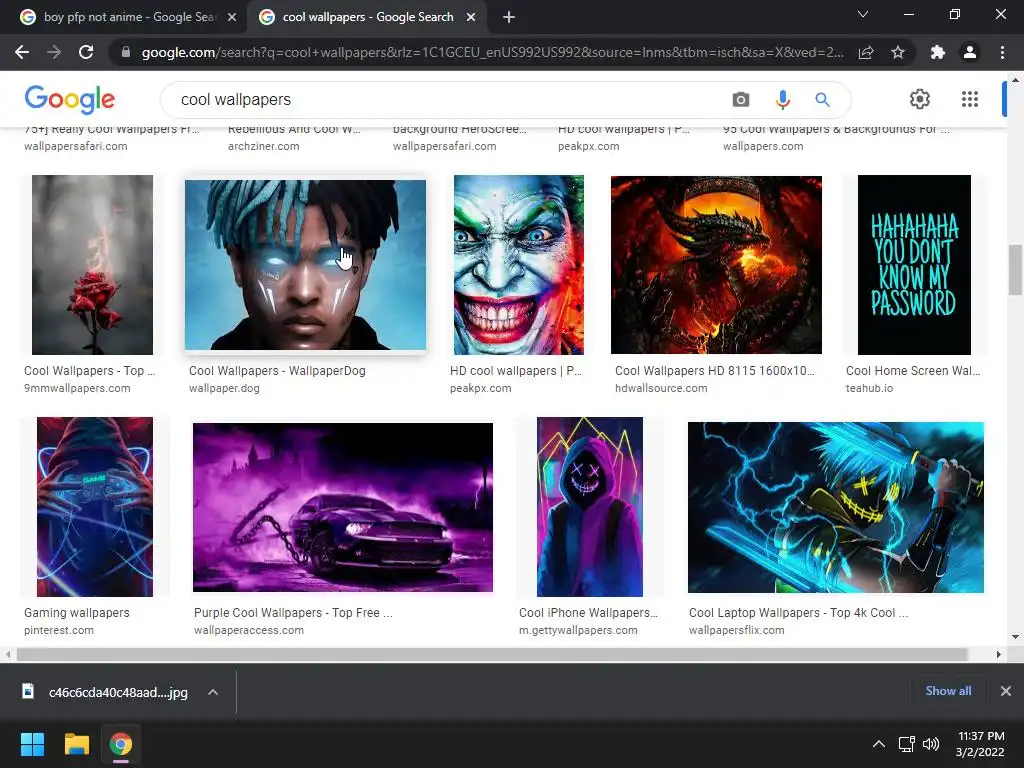
Task: Close the 'cool wallpapers' tab
Action: pos(471,17)
